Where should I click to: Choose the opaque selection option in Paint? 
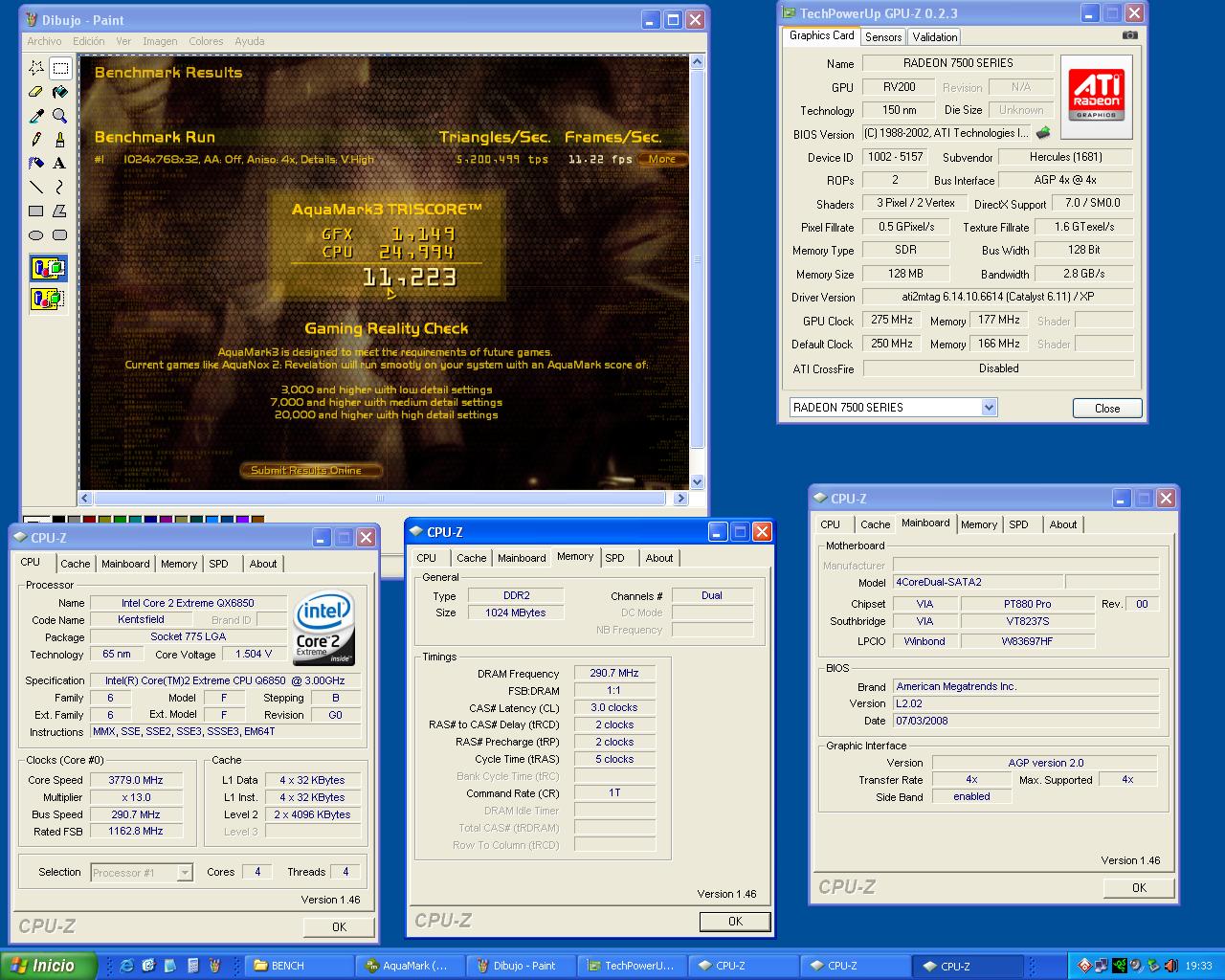48,268
